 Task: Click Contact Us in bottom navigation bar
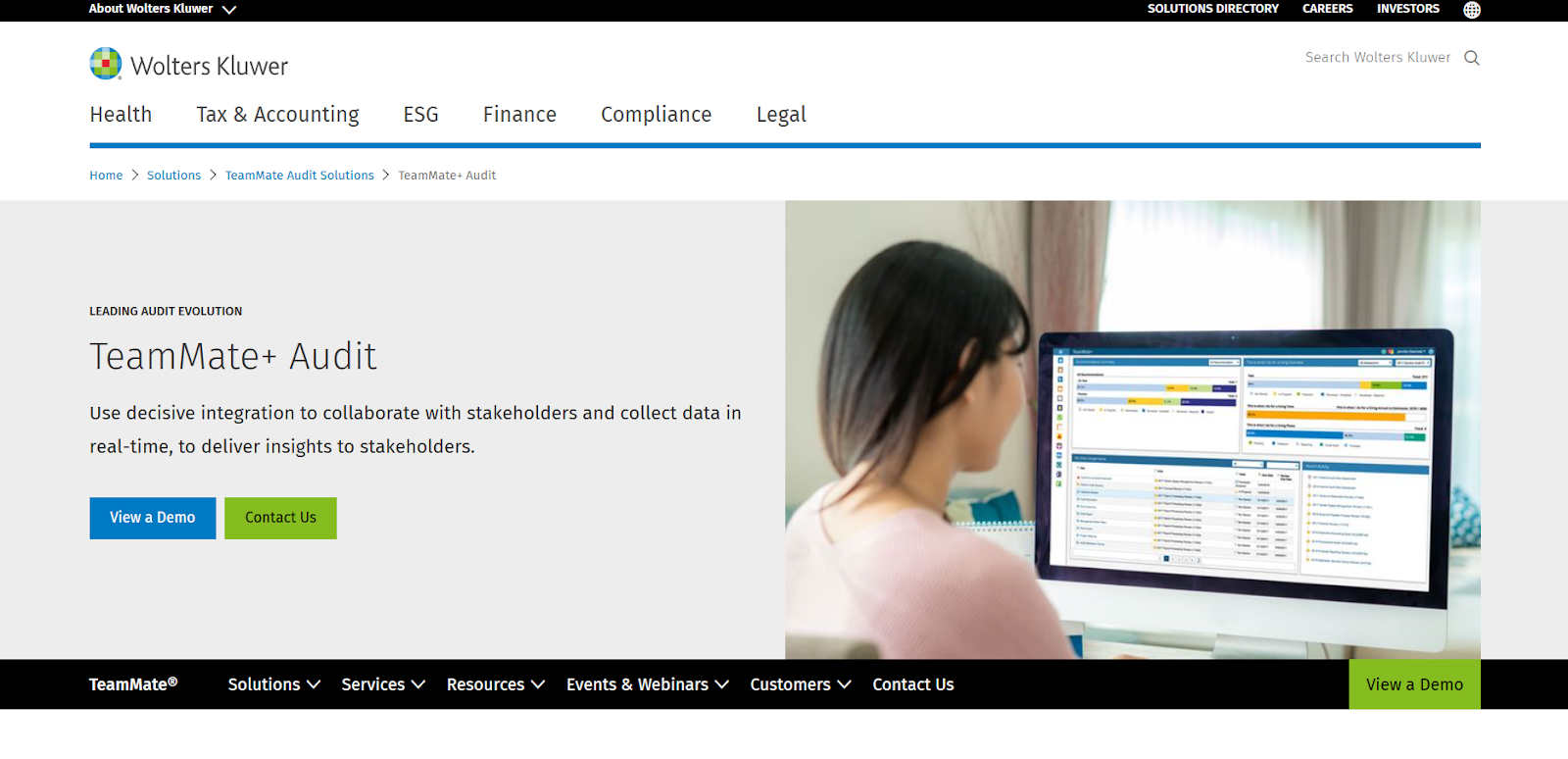(912, 684)
